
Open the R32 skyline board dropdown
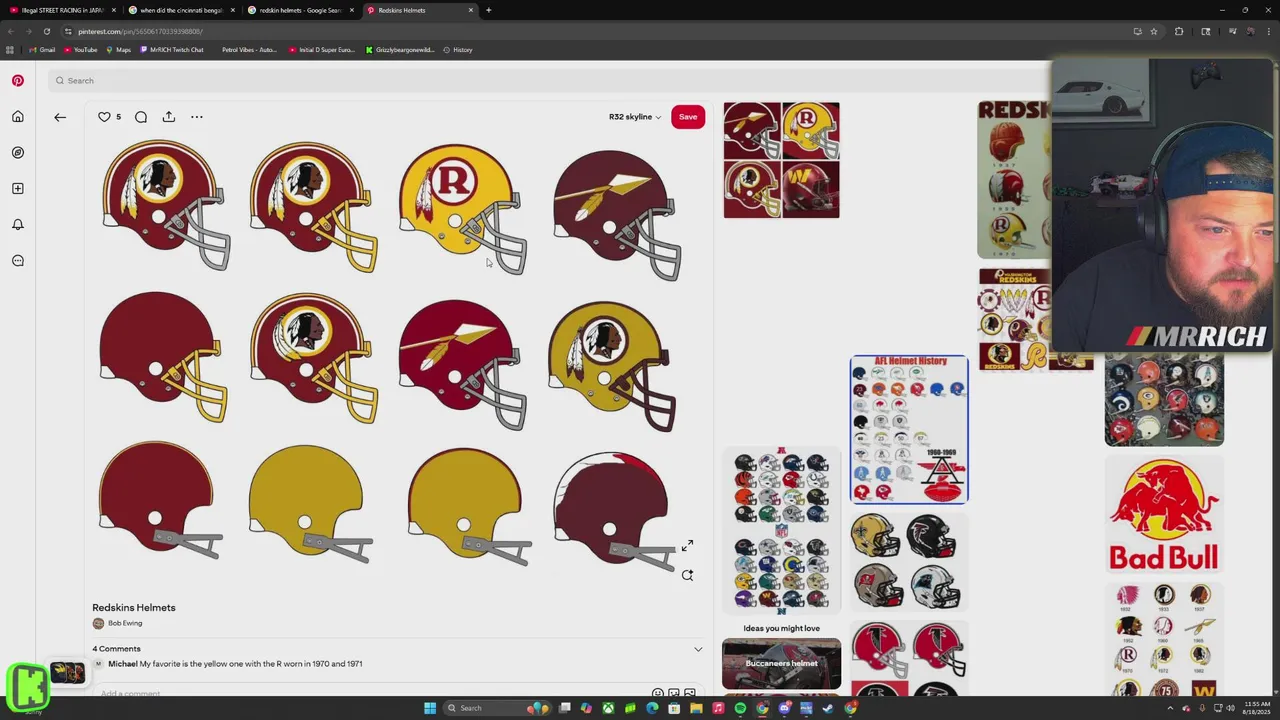(x=635, y=117)
